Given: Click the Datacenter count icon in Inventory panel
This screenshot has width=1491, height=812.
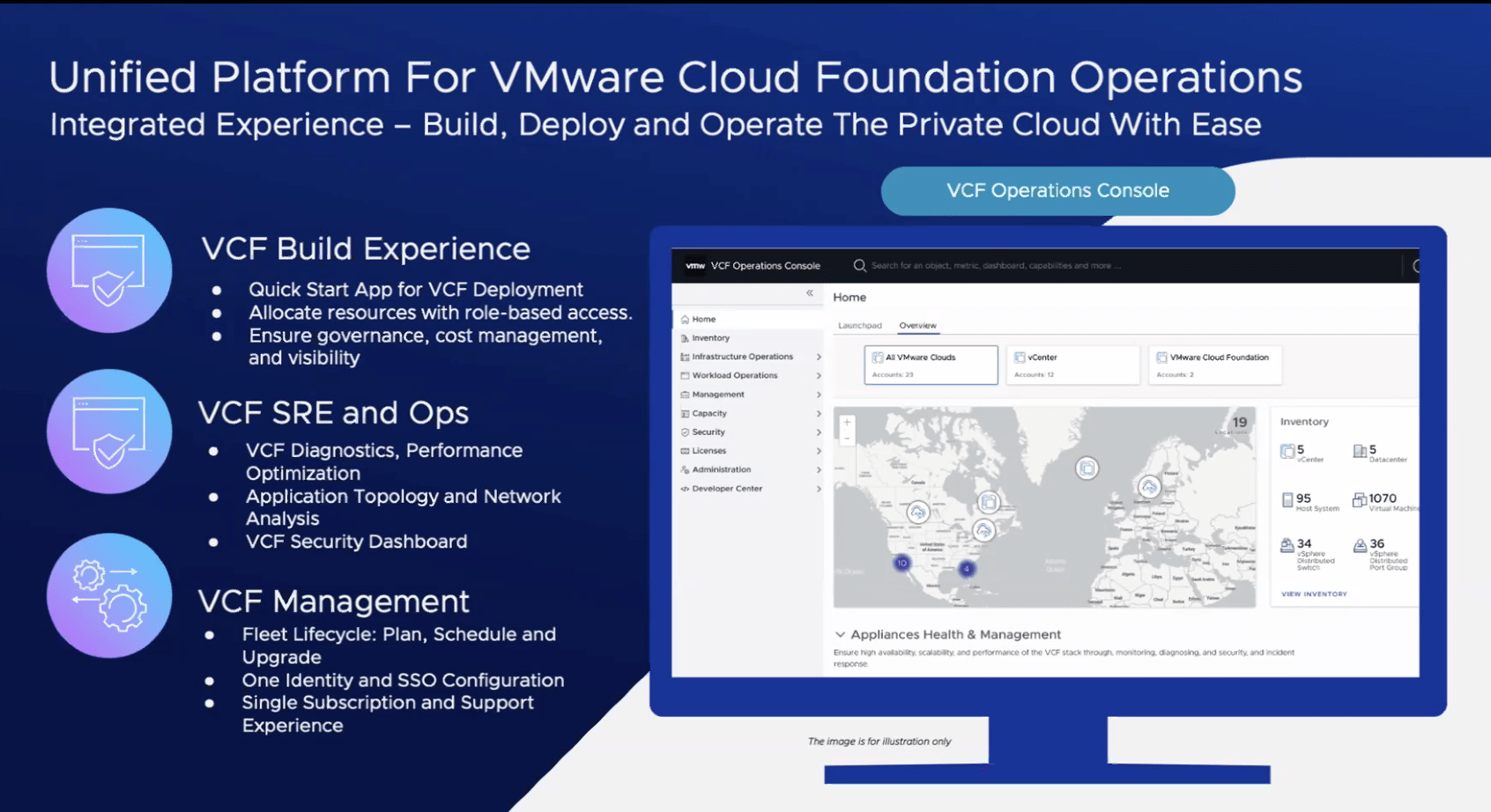Looking at the screenshot, I should click(x=1360, y=452).
